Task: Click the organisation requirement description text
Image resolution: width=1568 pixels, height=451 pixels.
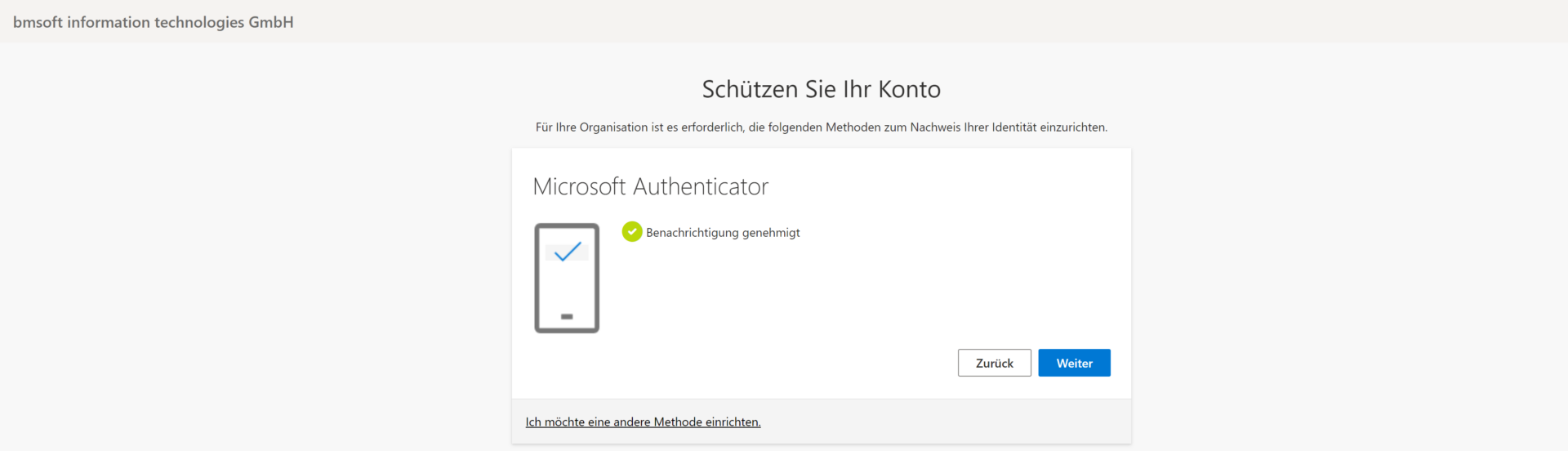Action: tap(822, 127)
